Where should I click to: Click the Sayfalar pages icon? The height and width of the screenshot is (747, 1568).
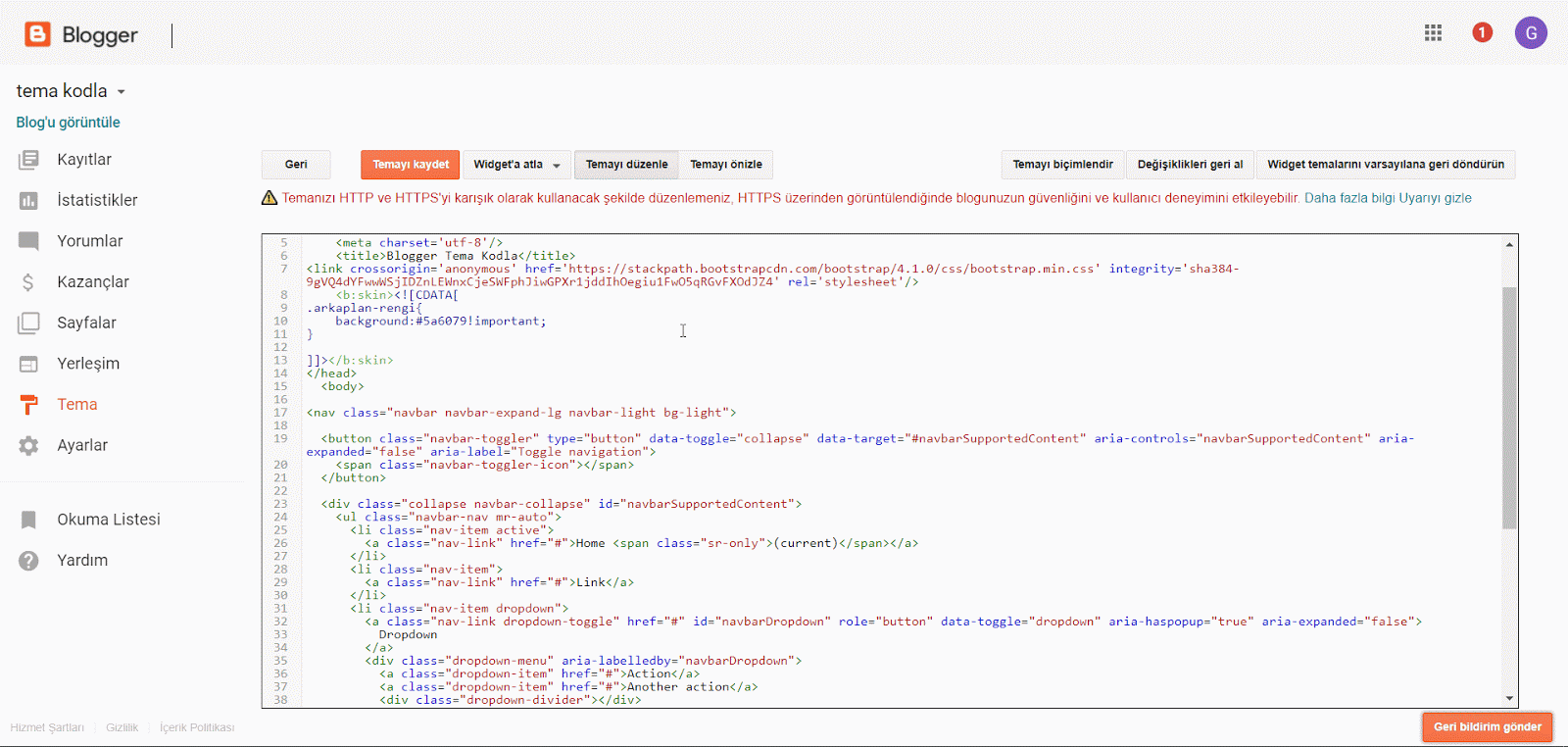(28, 323)
